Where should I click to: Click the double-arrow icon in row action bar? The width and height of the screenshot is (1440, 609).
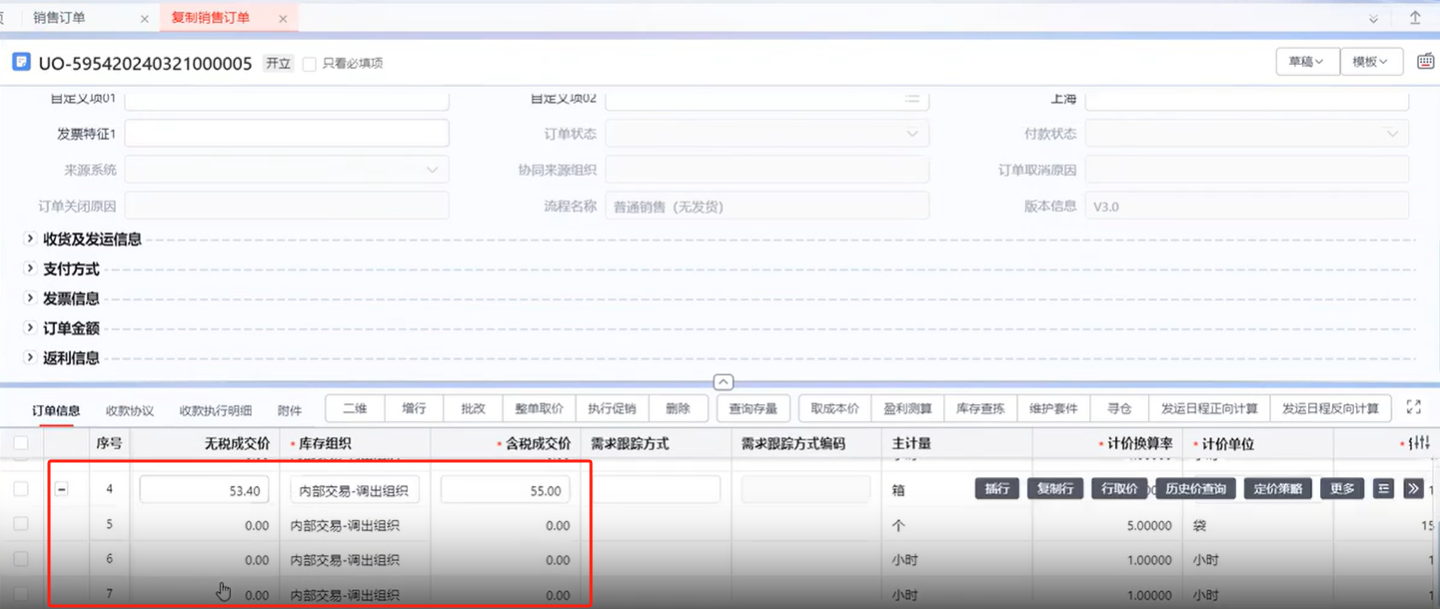click(x=1413, y=489)
